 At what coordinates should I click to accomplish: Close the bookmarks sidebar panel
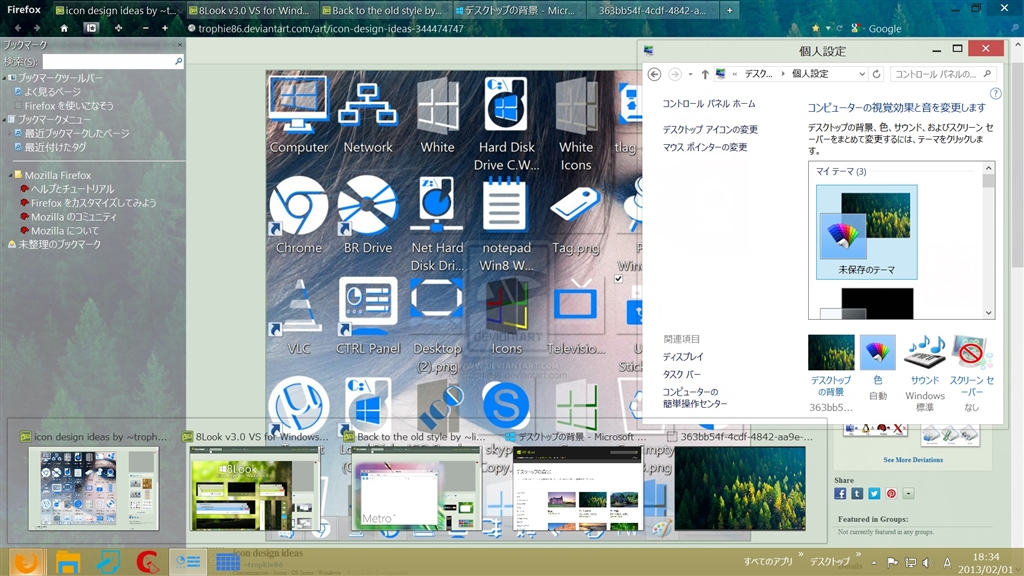tap(179, 45)
